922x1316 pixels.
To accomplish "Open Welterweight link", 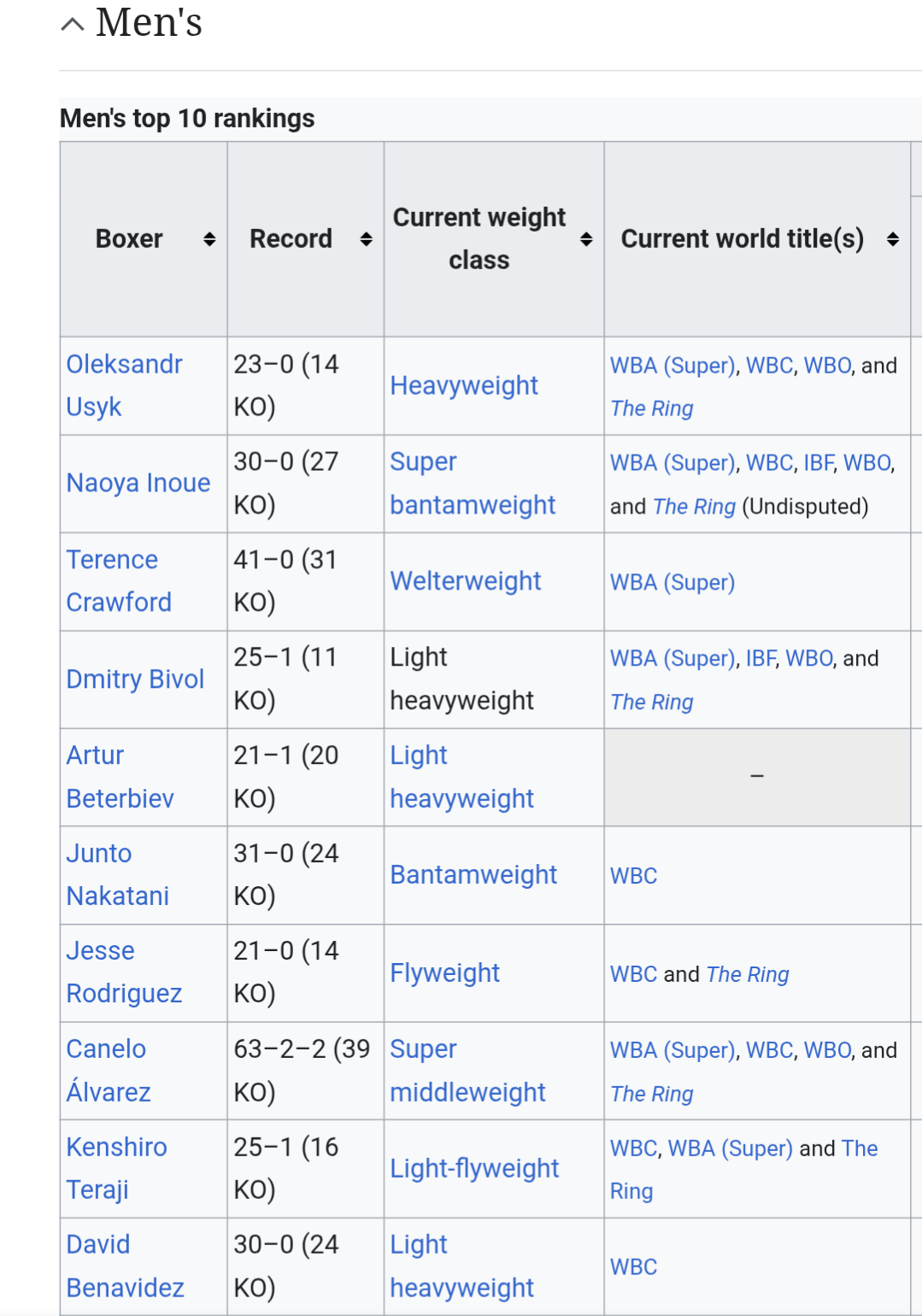I will pyautogui.click(x=466, y=581).
